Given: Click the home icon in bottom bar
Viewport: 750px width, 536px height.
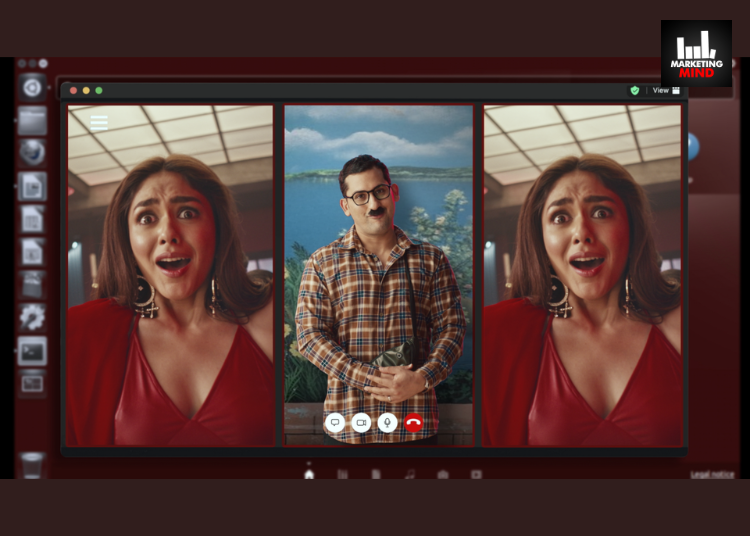Looking at the screenshot, I should coord(309,474).
